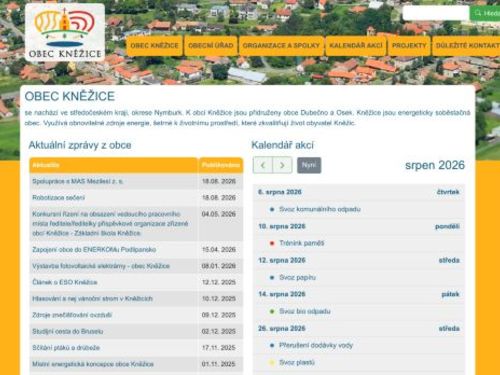Image resolution: width=500 pixels, height=375 pixels.
Task: Focus the search input field
Action: click(x=436, y=13)
